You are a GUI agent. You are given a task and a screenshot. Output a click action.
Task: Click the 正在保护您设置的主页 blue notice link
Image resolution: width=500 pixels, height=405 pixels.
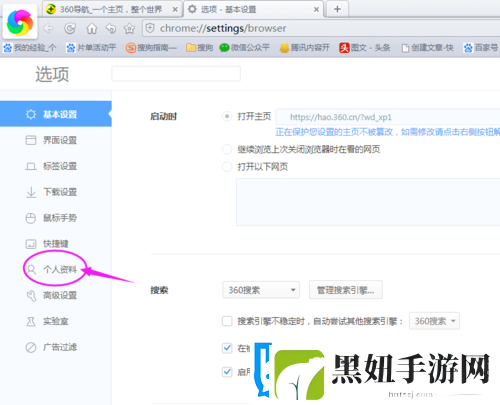pyautogui.click(x=388, y=132)
